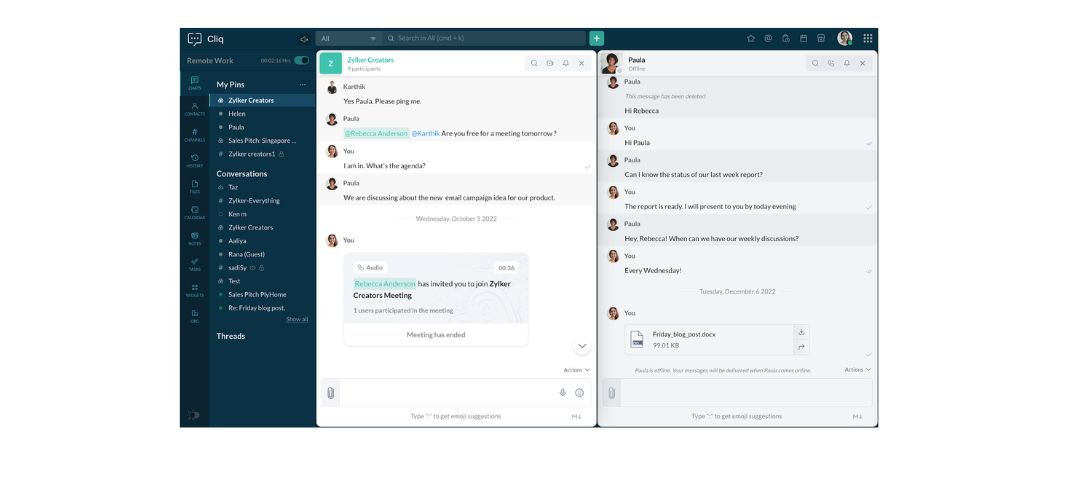Click the Show all conversations link
Screen dimensions: 1075x500
297,319
